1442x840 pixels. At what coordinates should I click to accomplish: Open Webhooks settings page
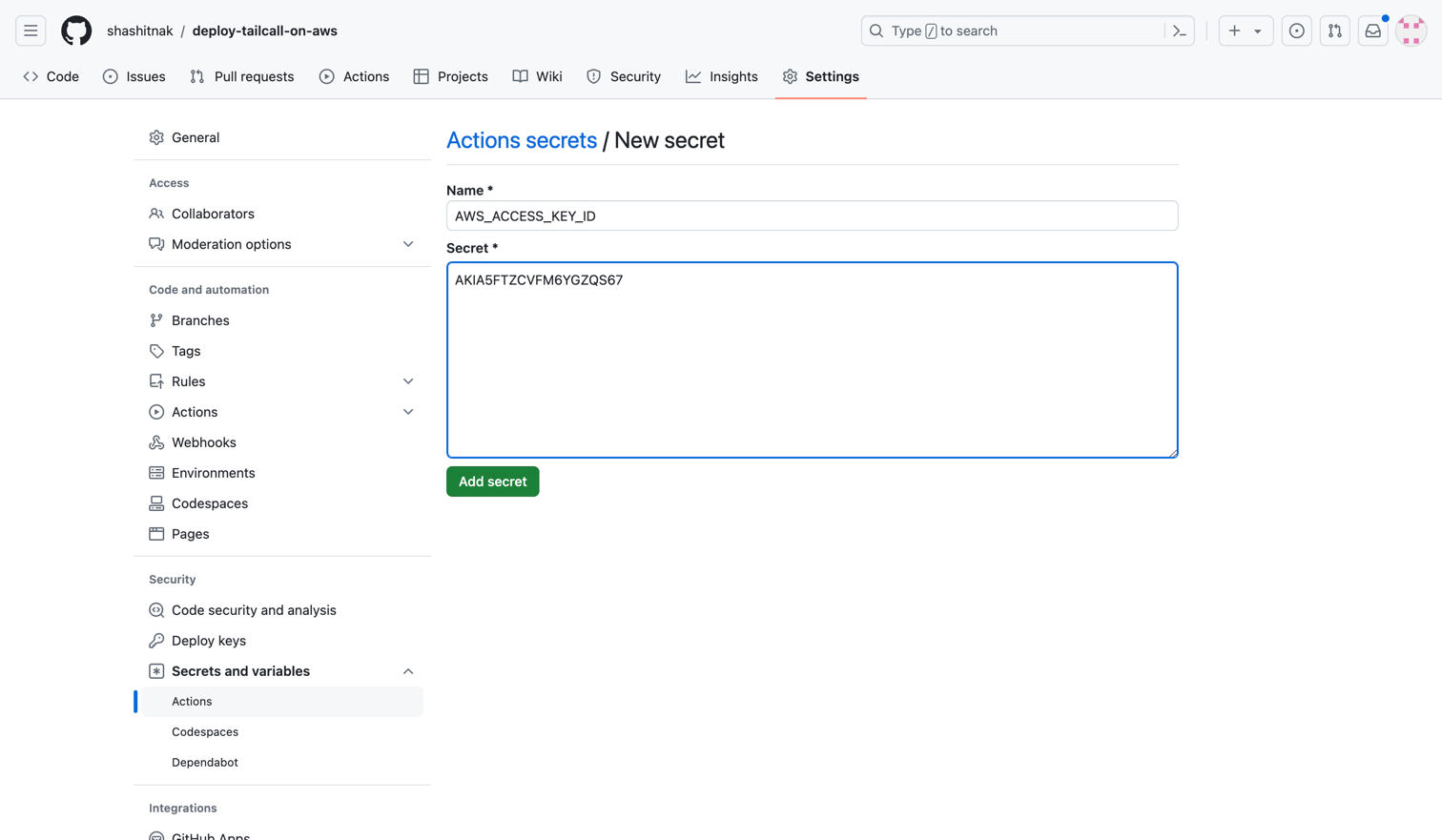(203, 442)
